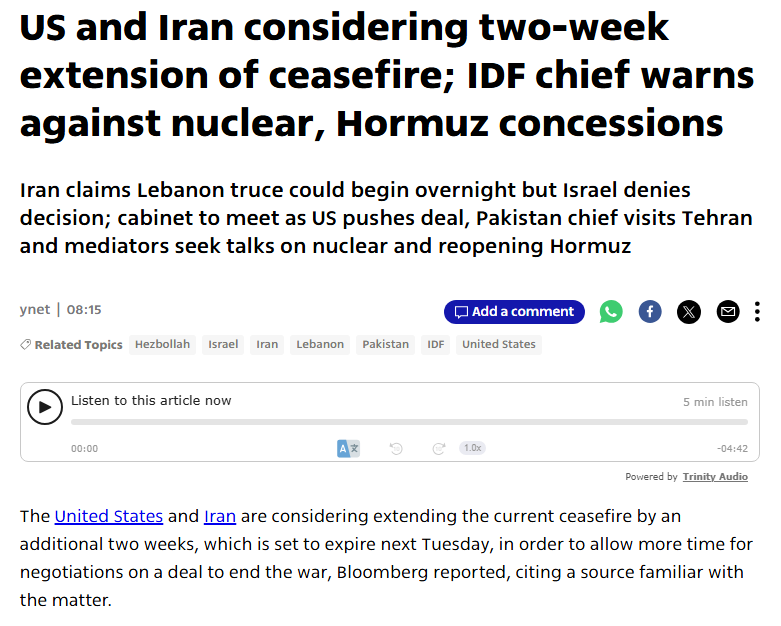Screen dimensions: 781x626
Task: Change the 1.0x playback speed
Action: pos(472,449)
